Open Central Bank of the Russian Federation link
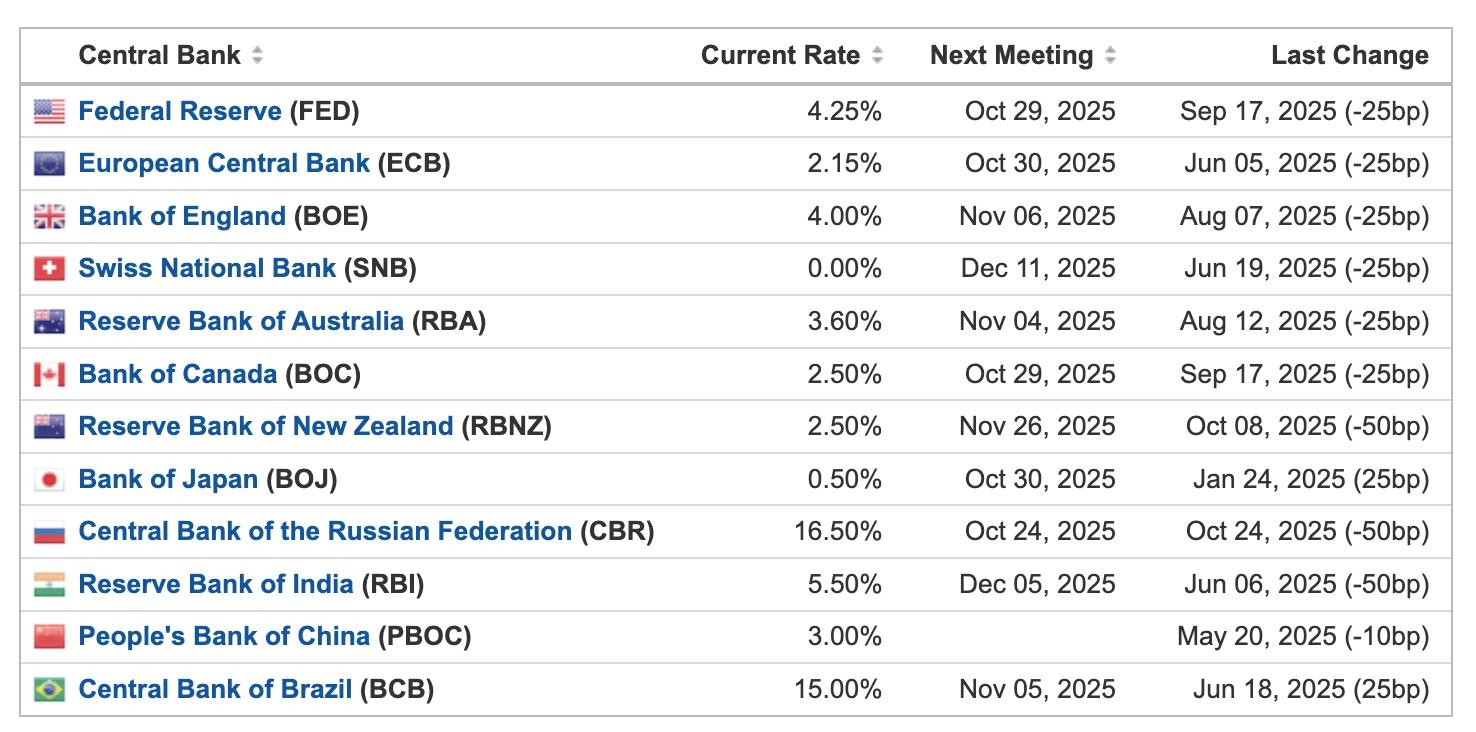This screenshot has width=1476, height=732. click(325, 531)
